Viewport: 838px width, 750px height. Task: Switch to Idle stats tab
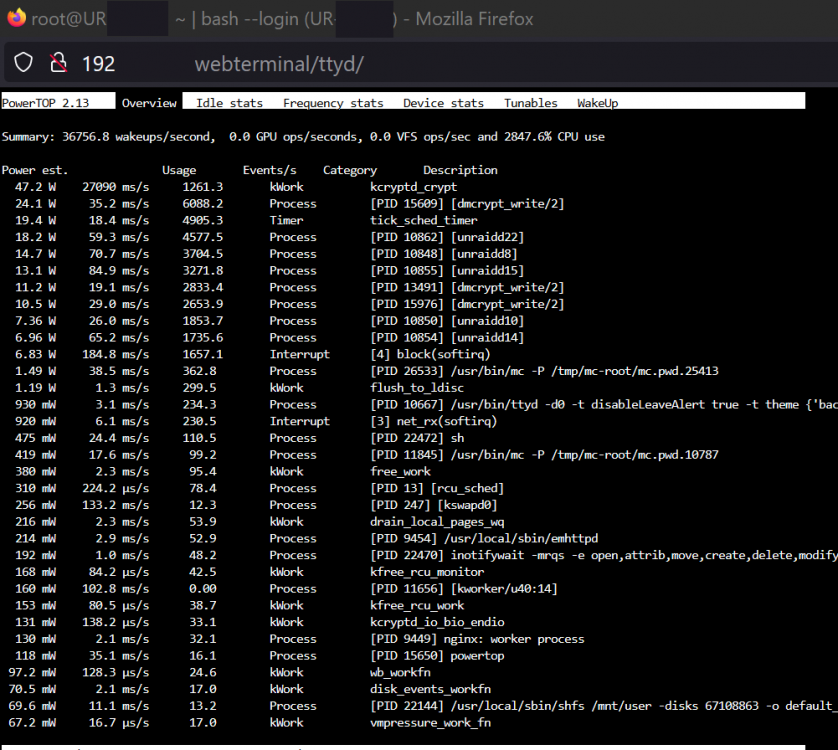coord(229,103)
